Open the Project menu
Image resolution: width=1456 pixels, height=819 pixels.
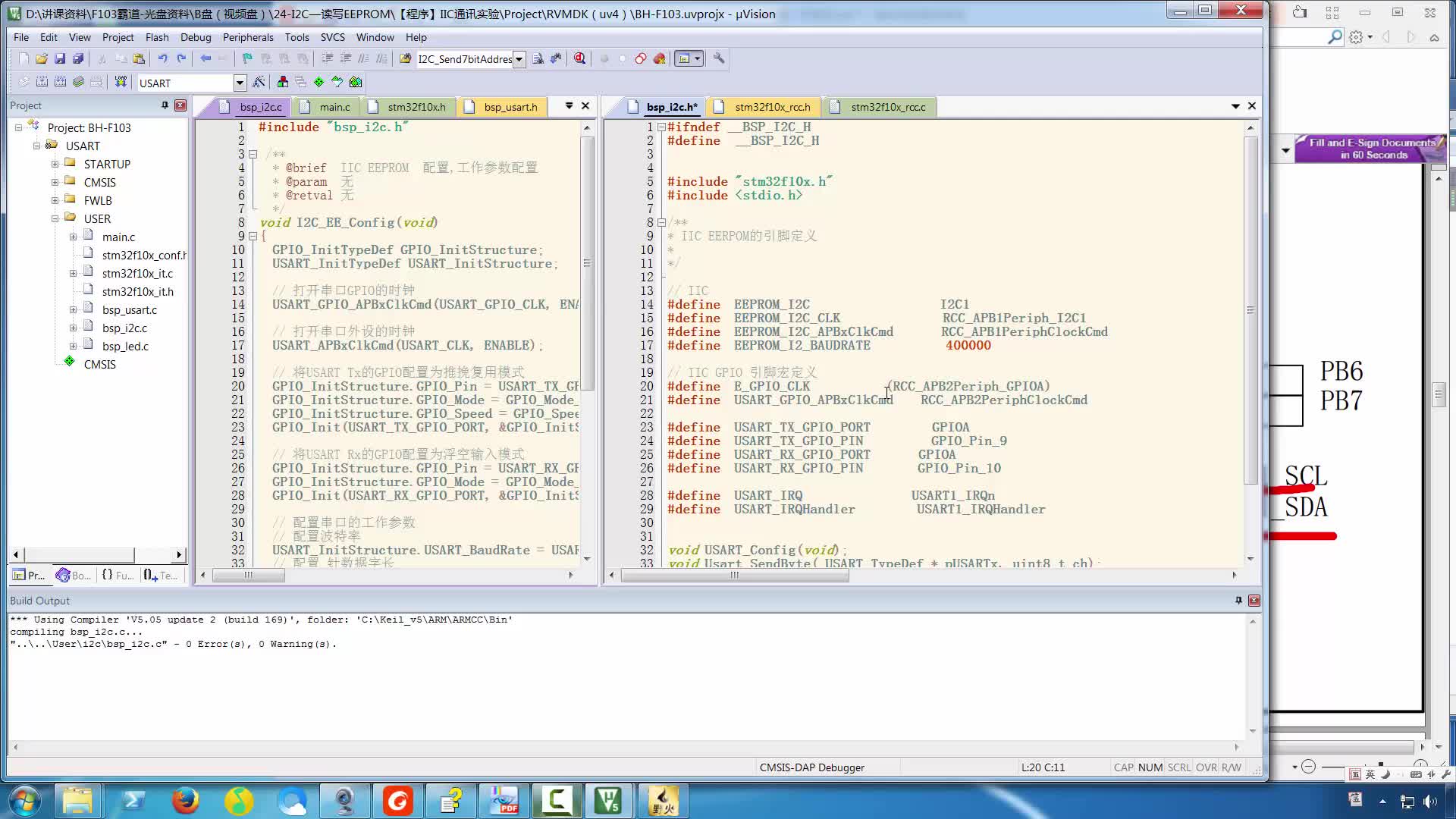pos(118,37)
